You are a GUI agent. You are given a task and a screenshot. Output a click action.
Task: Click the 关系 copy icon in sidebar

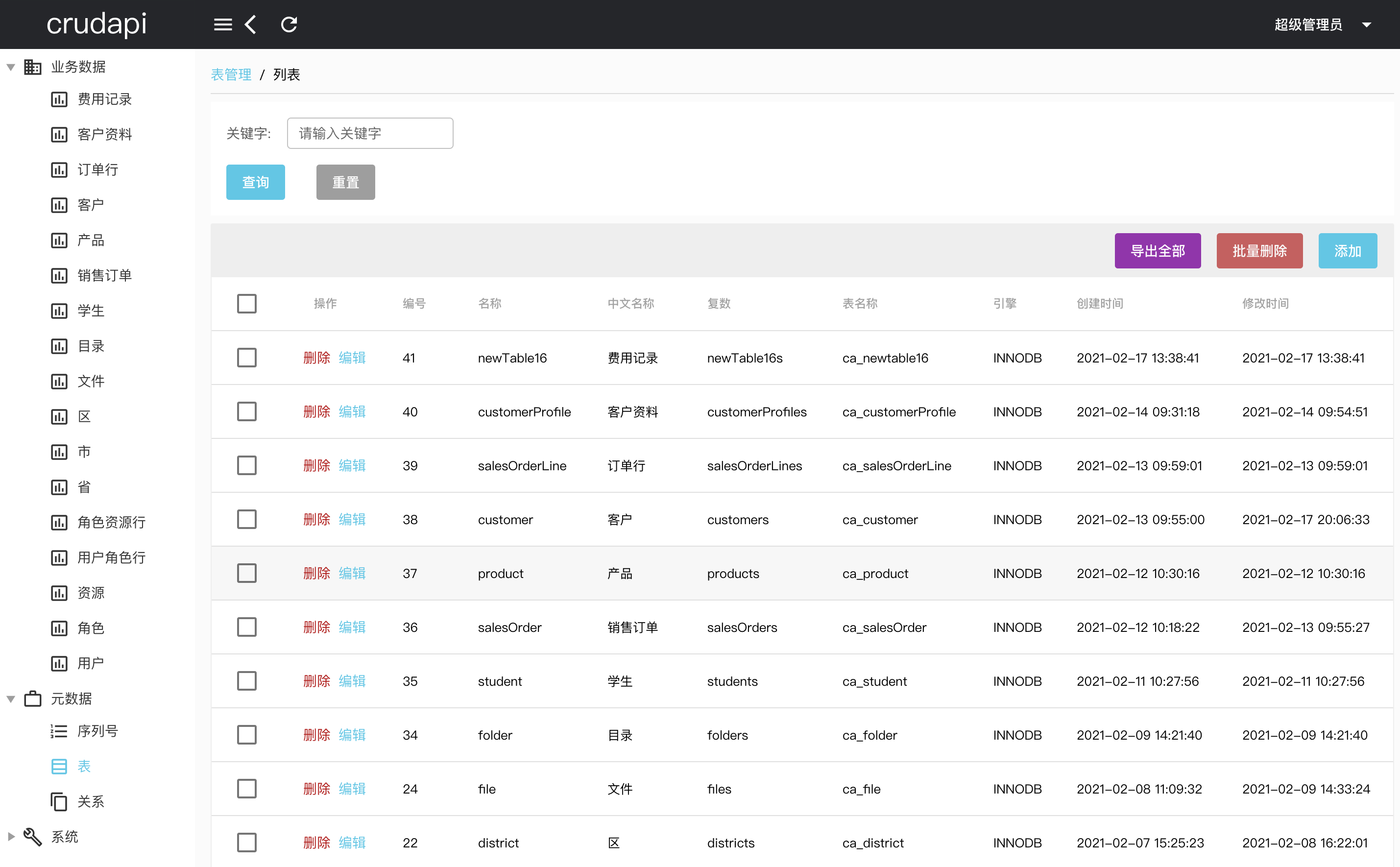(59, 801)
